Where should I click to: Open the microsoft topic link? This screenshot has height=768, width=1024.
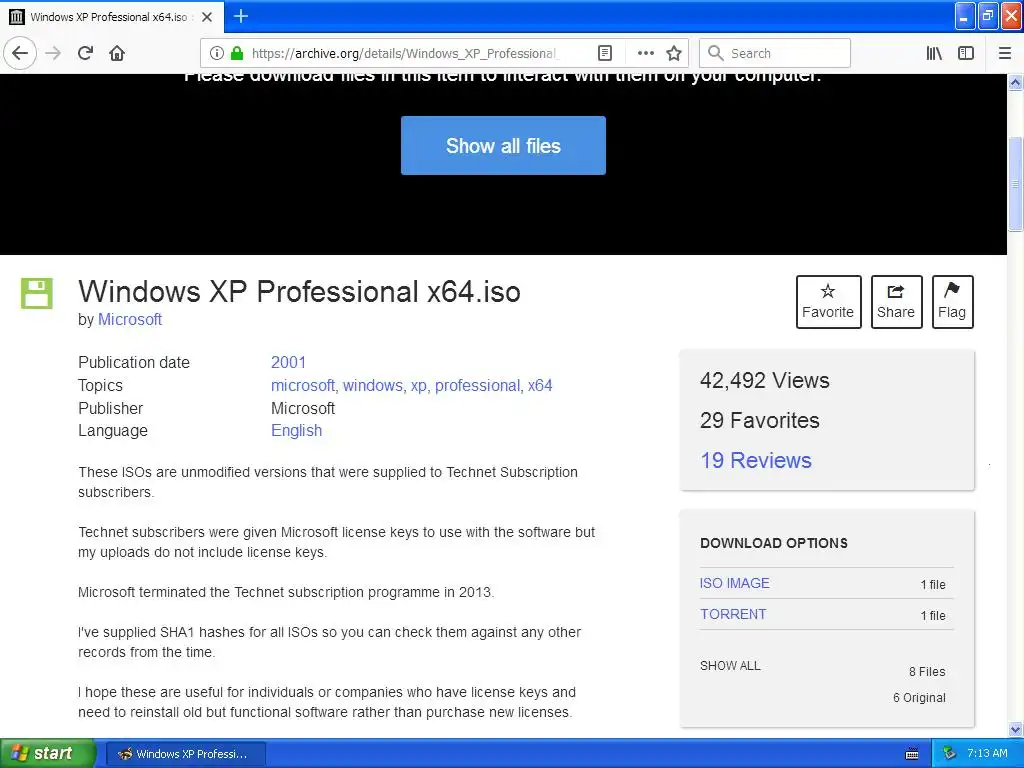point(303,385)
